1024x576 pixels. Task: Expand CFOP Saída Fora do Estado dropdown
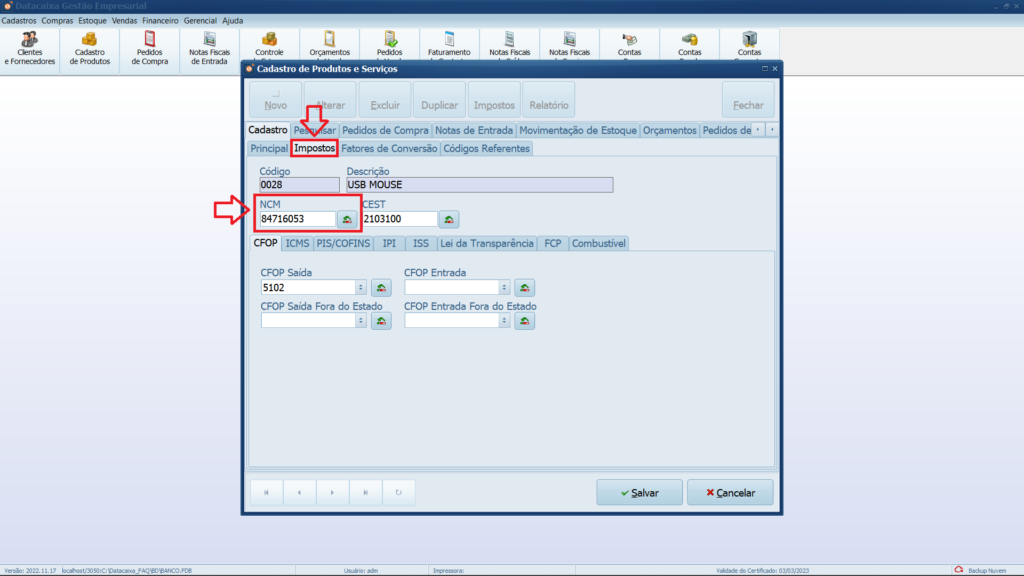pyautogui.click(x=360, y=321)
